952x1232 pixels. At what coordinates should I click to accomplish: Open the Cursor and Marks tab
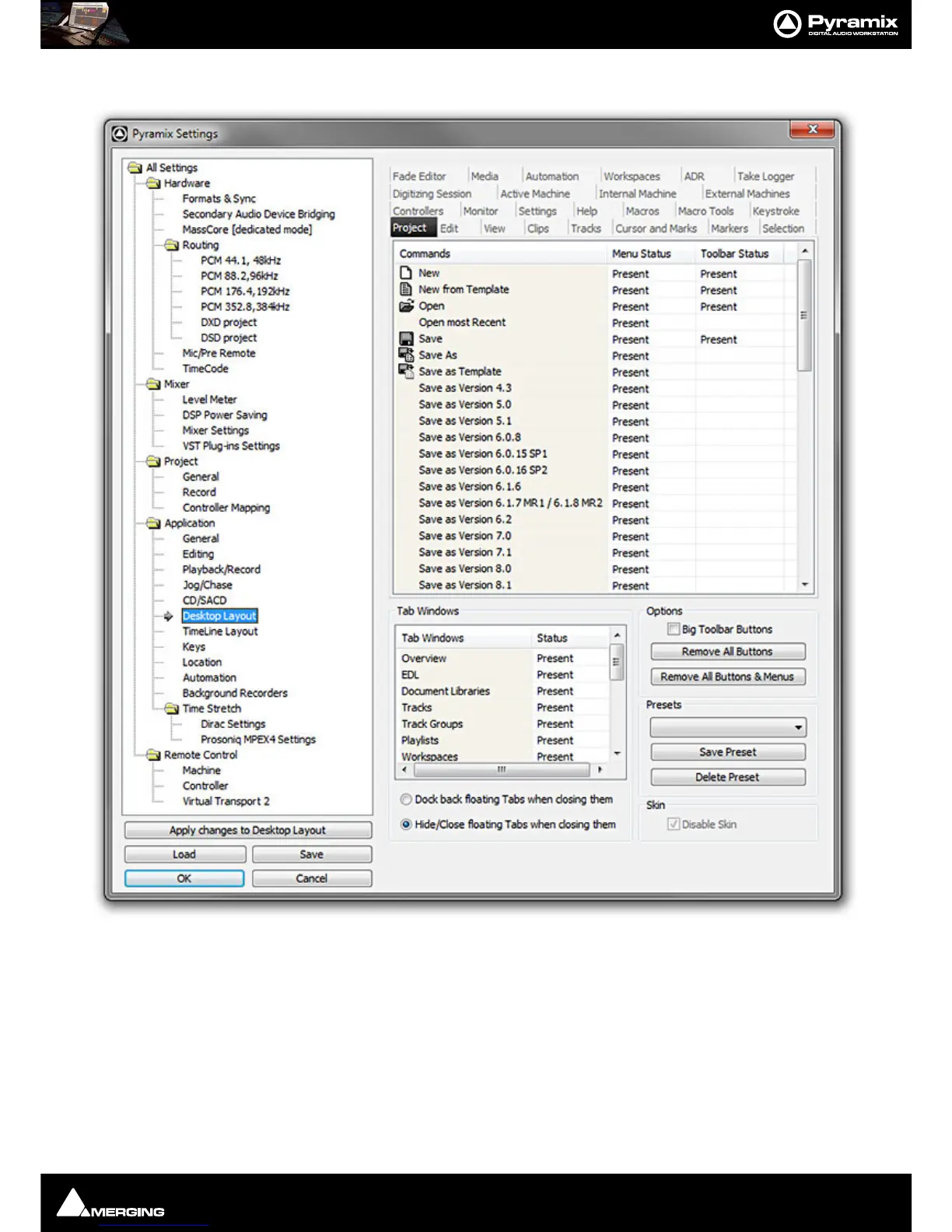click(656, 229)
